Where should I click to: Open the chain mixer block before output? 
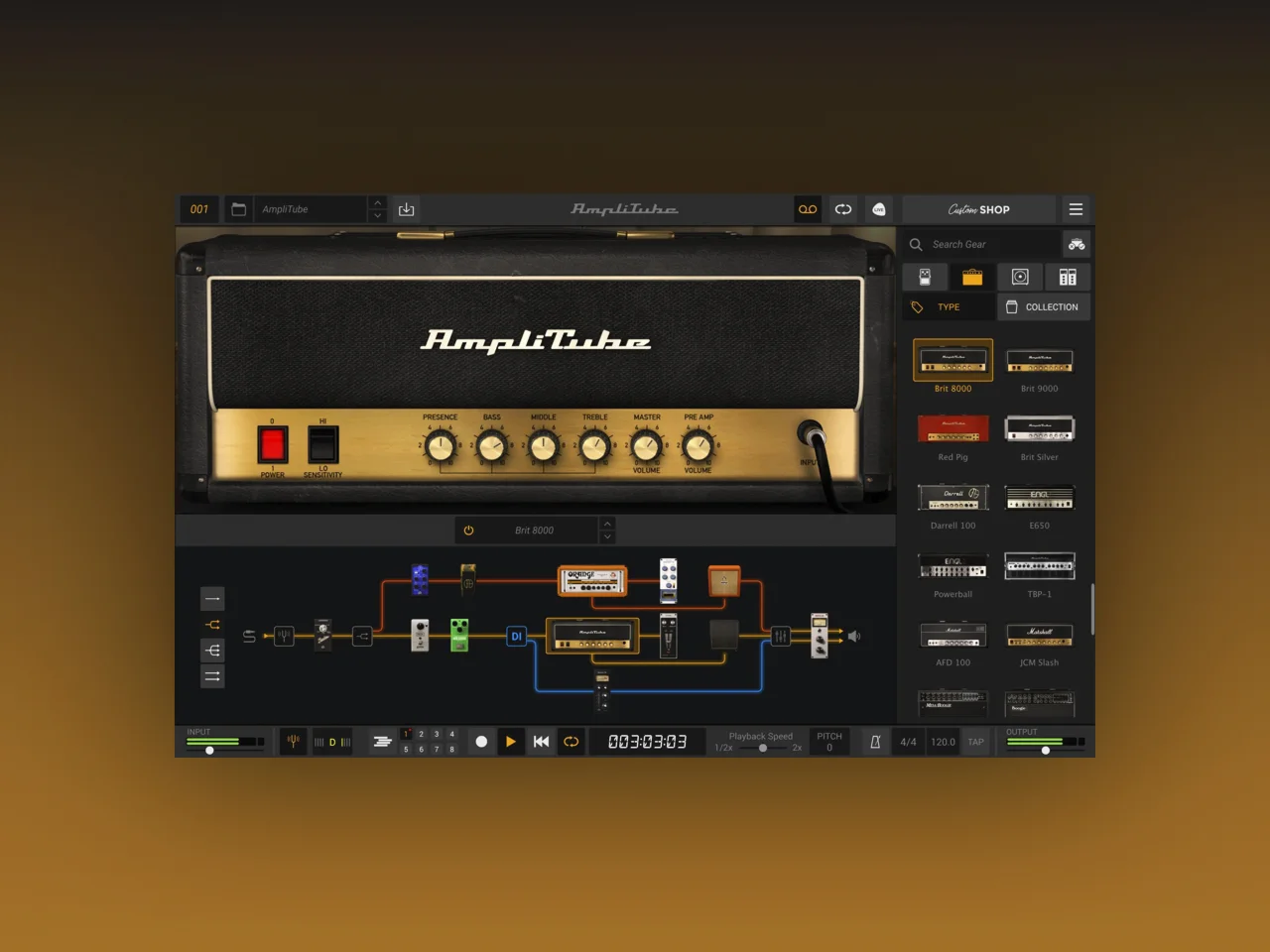(781, 636)
